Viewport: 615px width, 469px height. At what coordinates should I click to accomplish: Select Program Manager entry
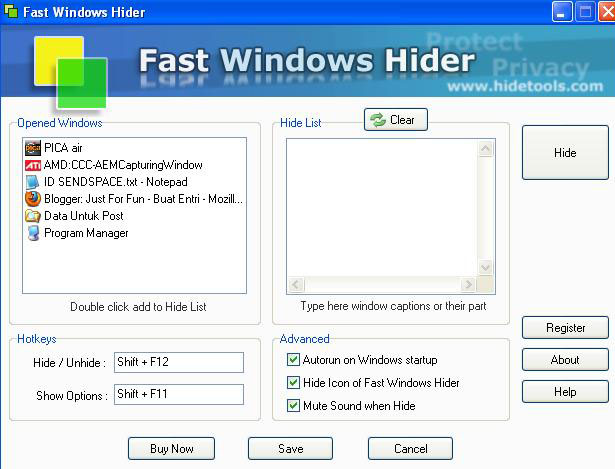pos(86,233)
